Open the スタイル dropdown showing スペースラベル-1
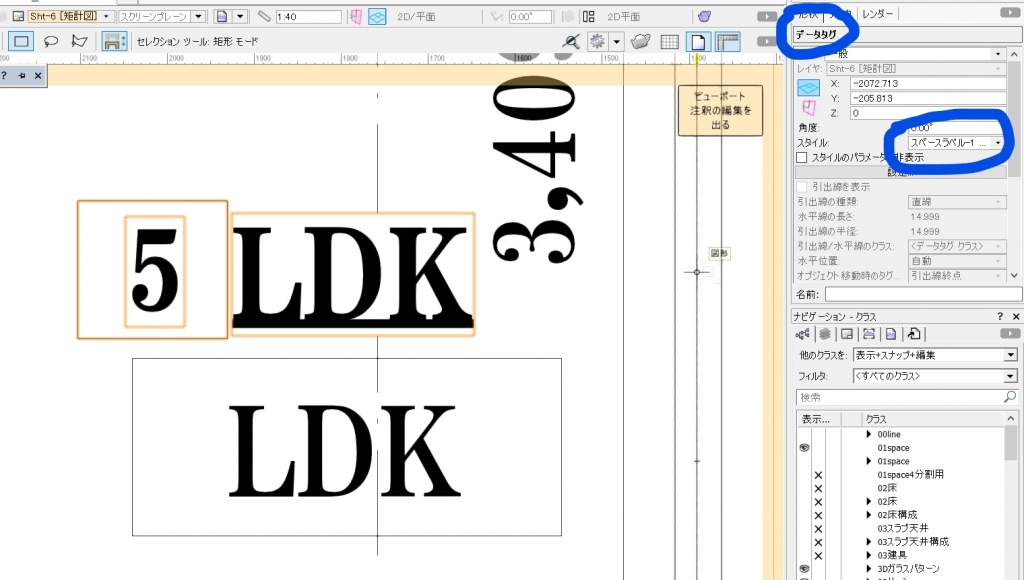The height and width of the screenshot is (580, 1024). 949,143
